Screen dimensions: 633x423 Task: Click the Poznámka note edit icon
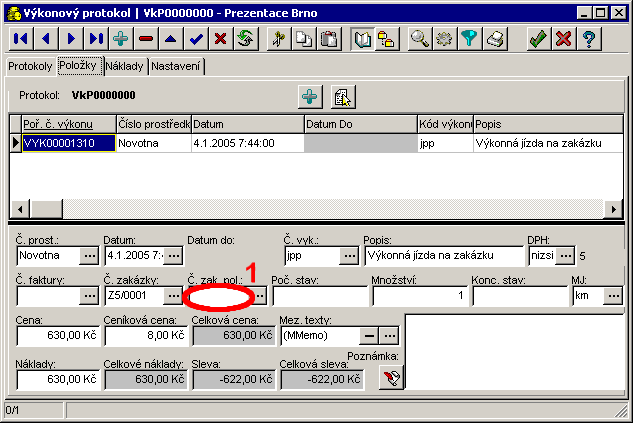point(390,377)
